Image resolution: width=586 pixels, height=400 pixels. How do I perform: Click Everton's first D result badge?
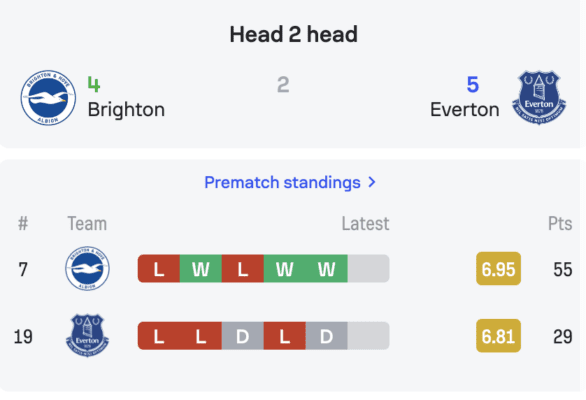pos(243,336)
